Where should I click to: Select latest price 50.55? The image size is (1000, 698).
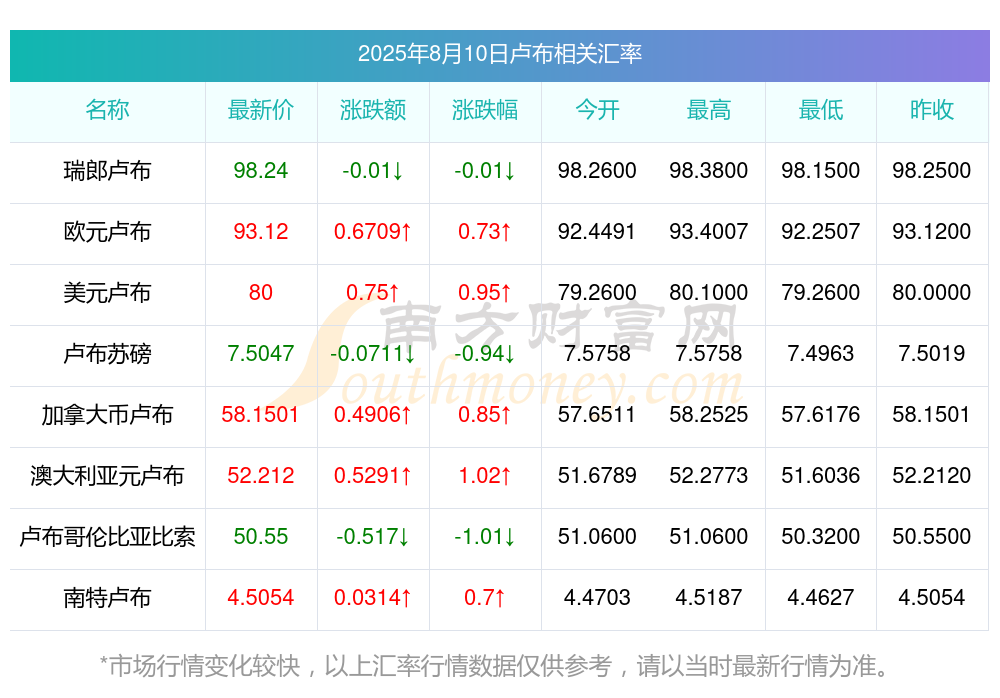tap(261, 536)
